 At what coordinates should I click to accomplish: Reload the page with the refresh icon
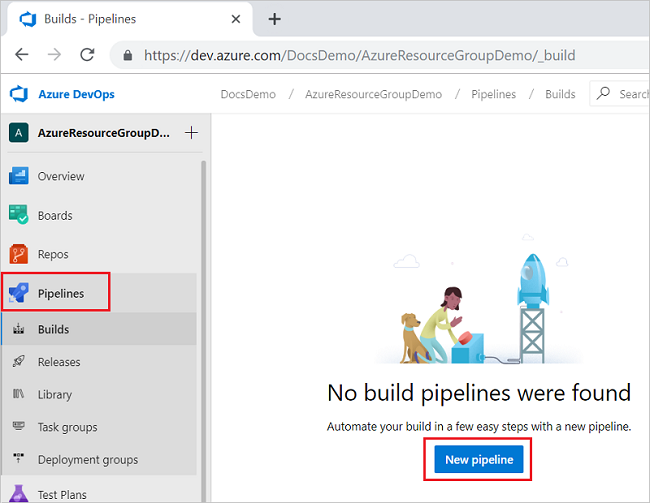click(x=87, y=55)
